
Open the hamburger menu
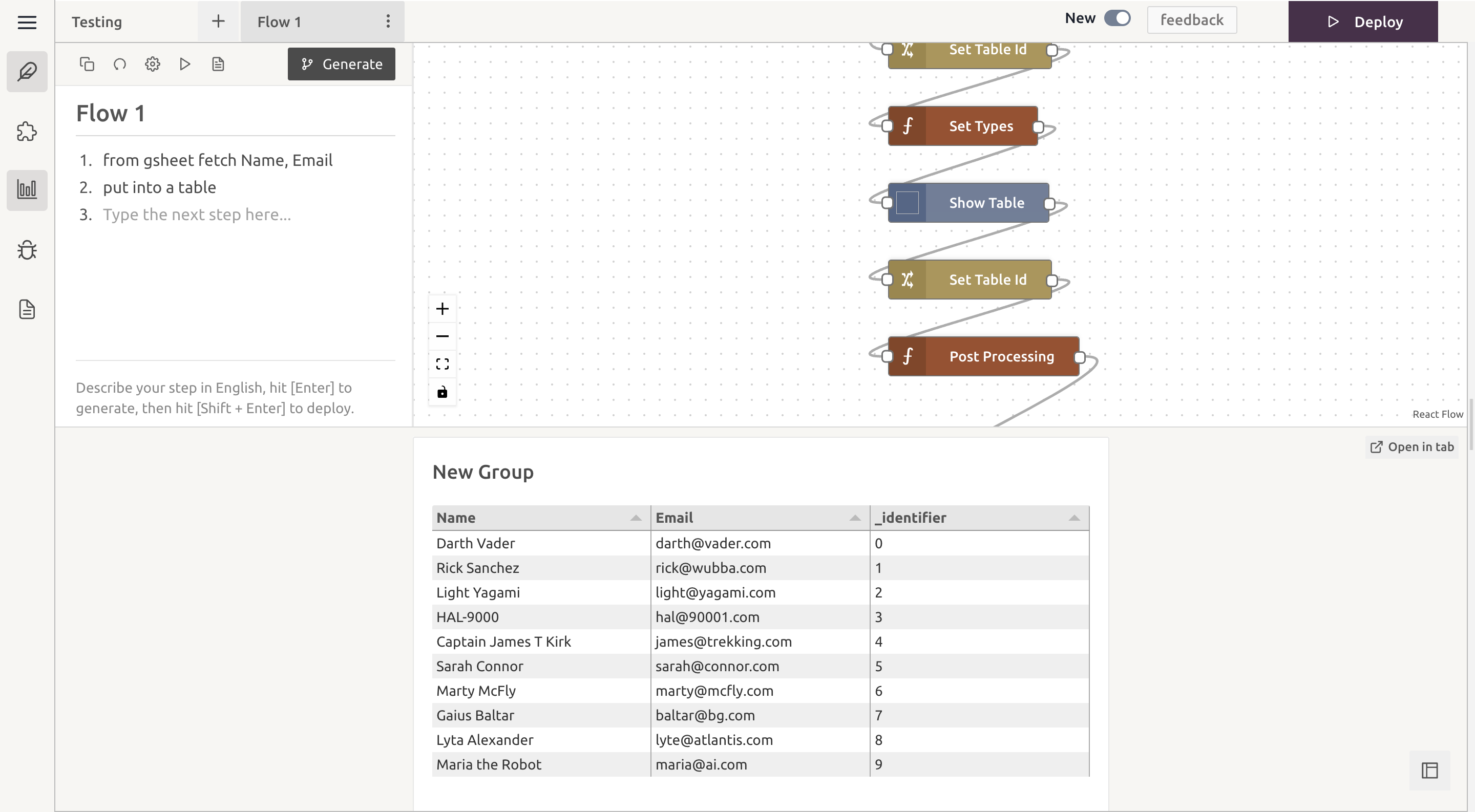pyautogui.click(x=27, y=23)
